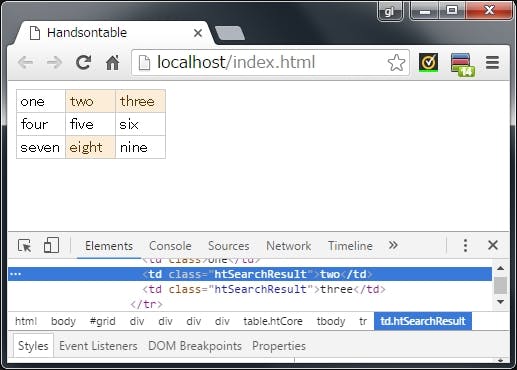
Task: Open the extension with the 14 badge
Action: [462, 64]
